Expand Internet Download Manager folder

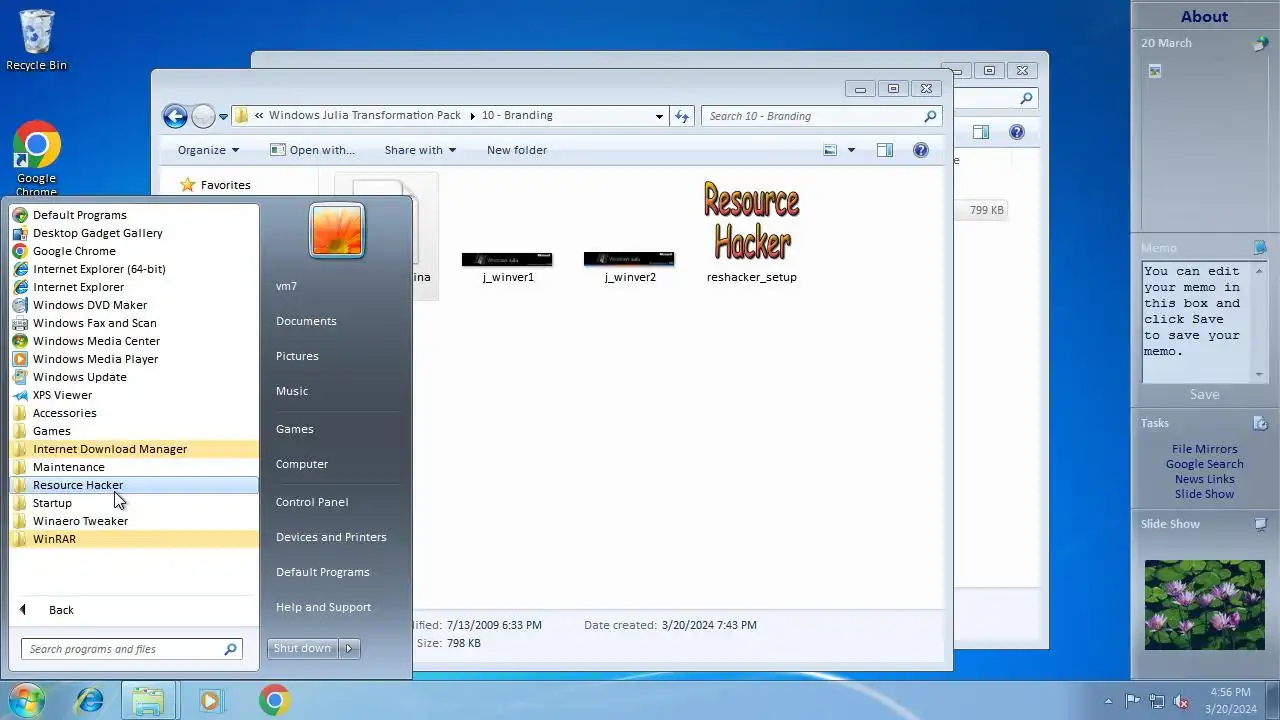click(134, 449)
